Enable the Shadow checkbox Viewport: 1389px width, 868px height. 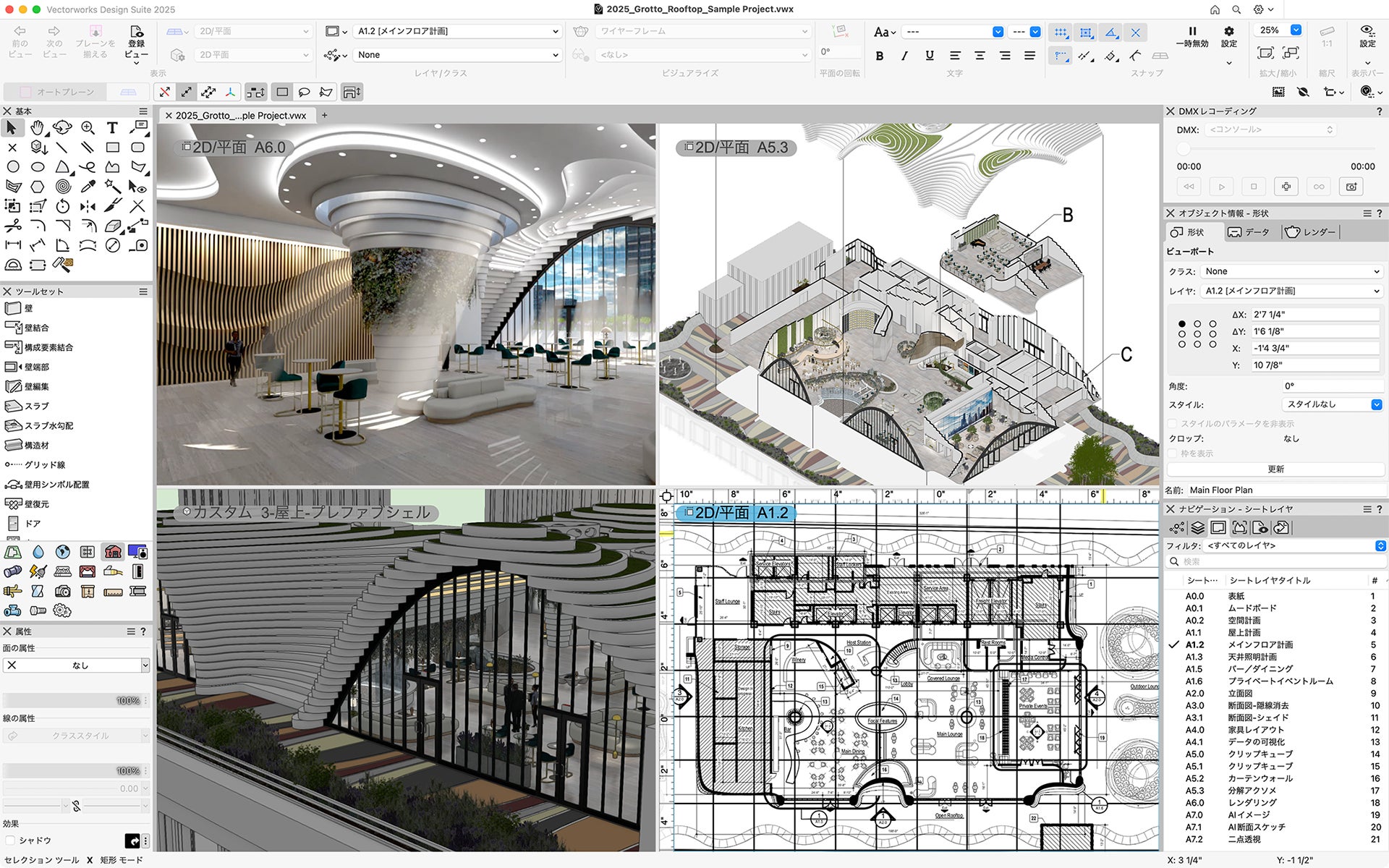[10, 840]
